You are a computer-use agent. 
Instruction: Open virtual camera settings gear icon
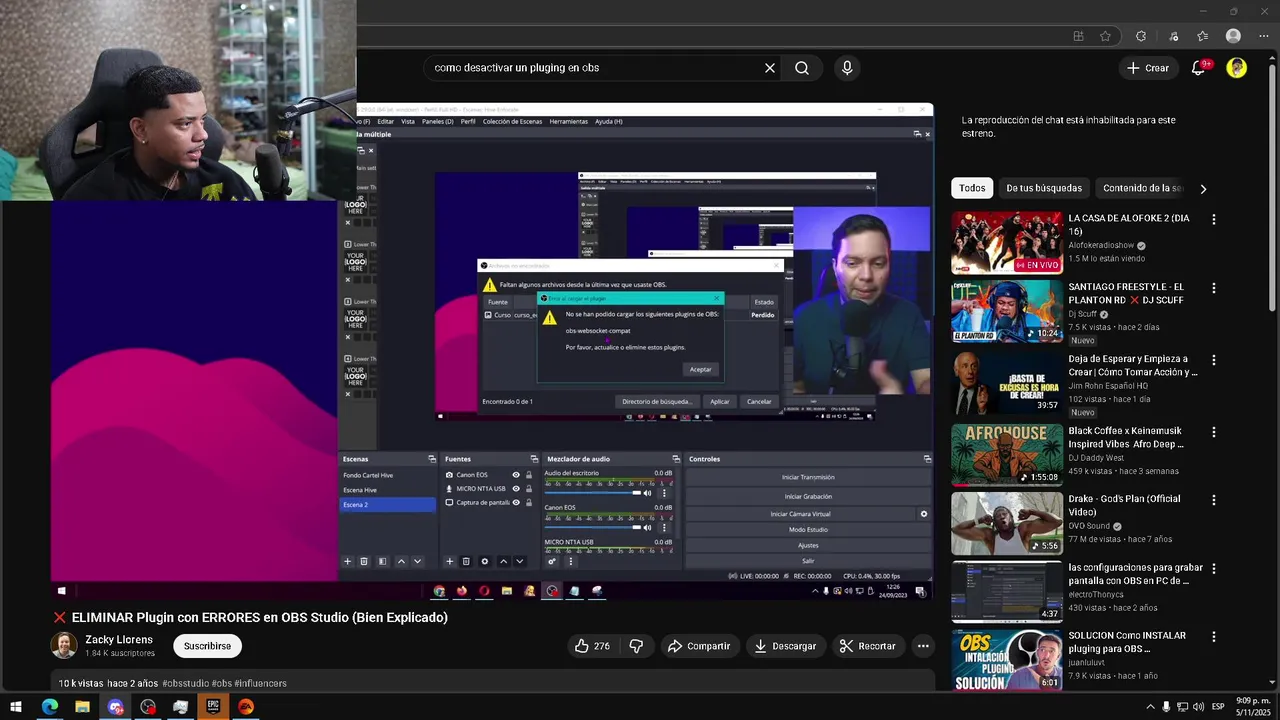(924, 514)
